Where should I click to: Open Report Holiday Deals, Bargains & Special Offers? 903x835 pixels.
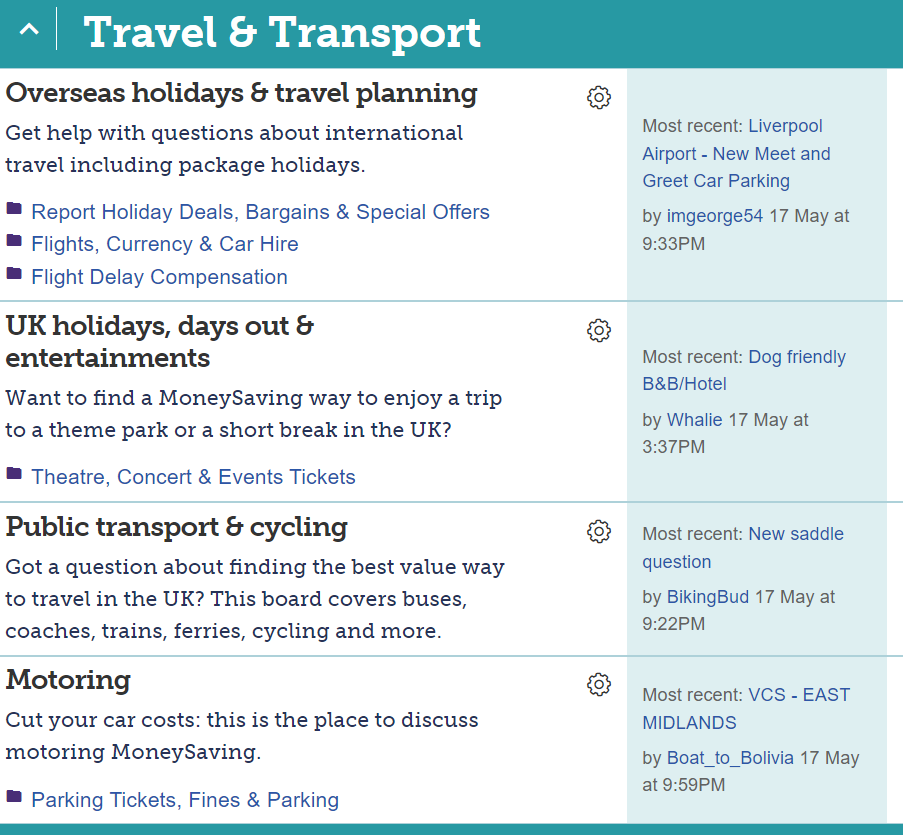260,212
